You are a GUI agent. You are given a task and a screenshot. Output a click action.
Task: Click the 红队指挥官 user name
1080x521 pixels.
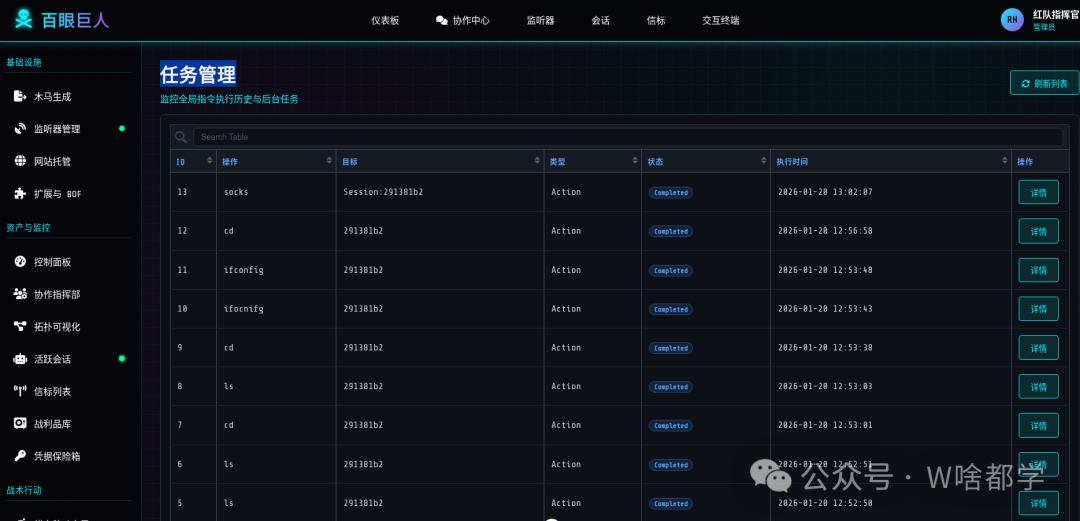(x=1056, y=14)
